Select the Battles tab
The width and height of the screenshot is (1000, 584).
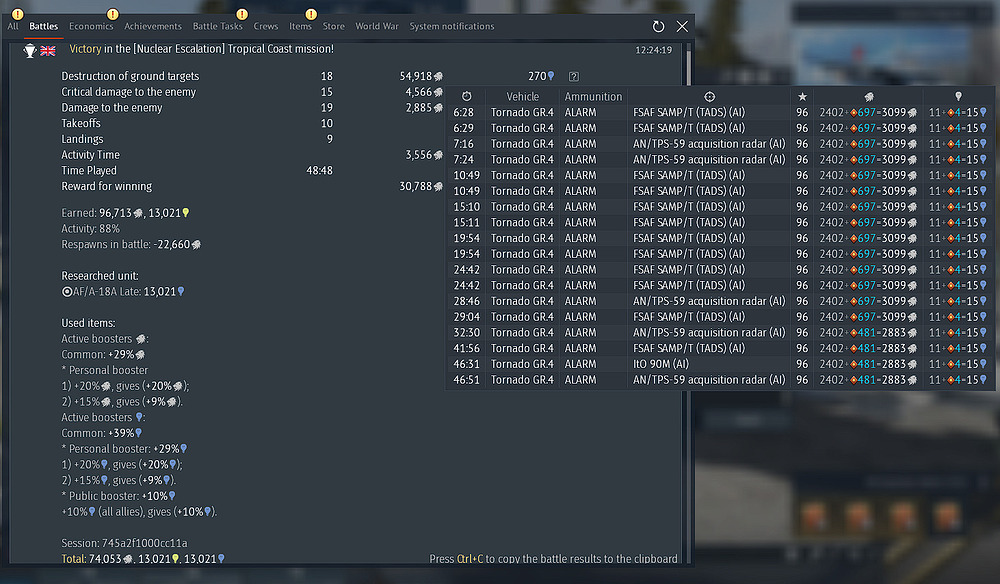point(43,26)
